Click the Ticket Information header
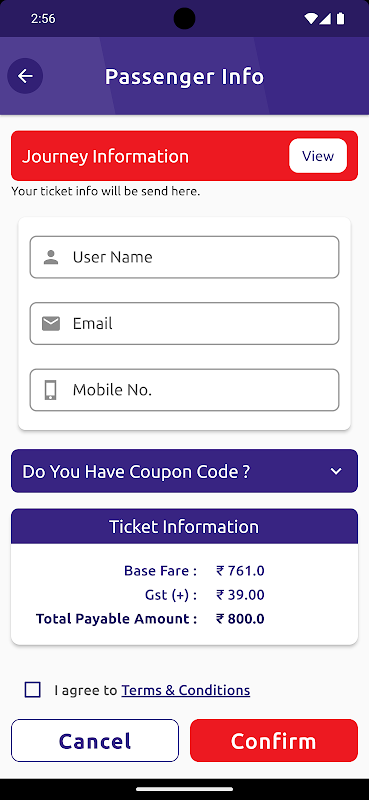 tap(184, 527)
